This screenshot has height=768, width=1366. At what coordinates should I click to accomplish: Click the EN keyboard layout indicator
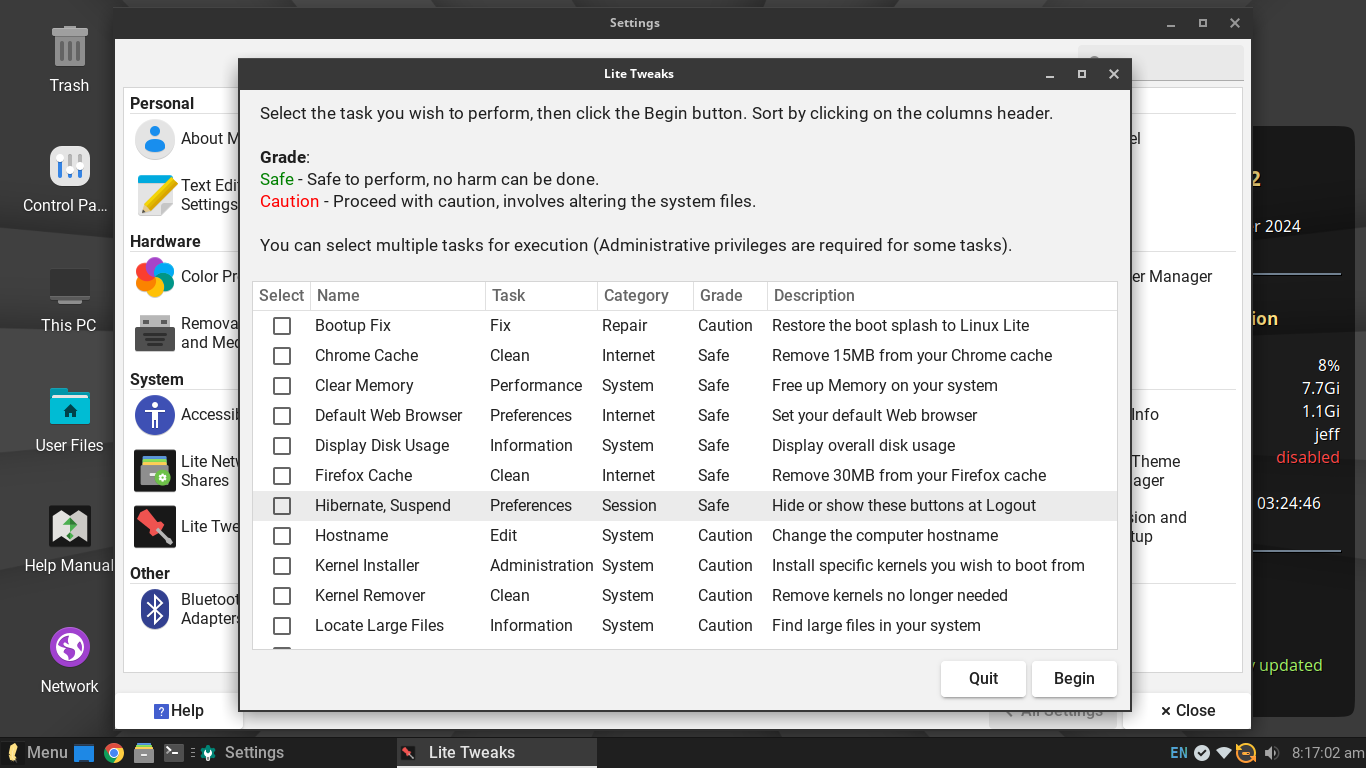(1179, 753)
